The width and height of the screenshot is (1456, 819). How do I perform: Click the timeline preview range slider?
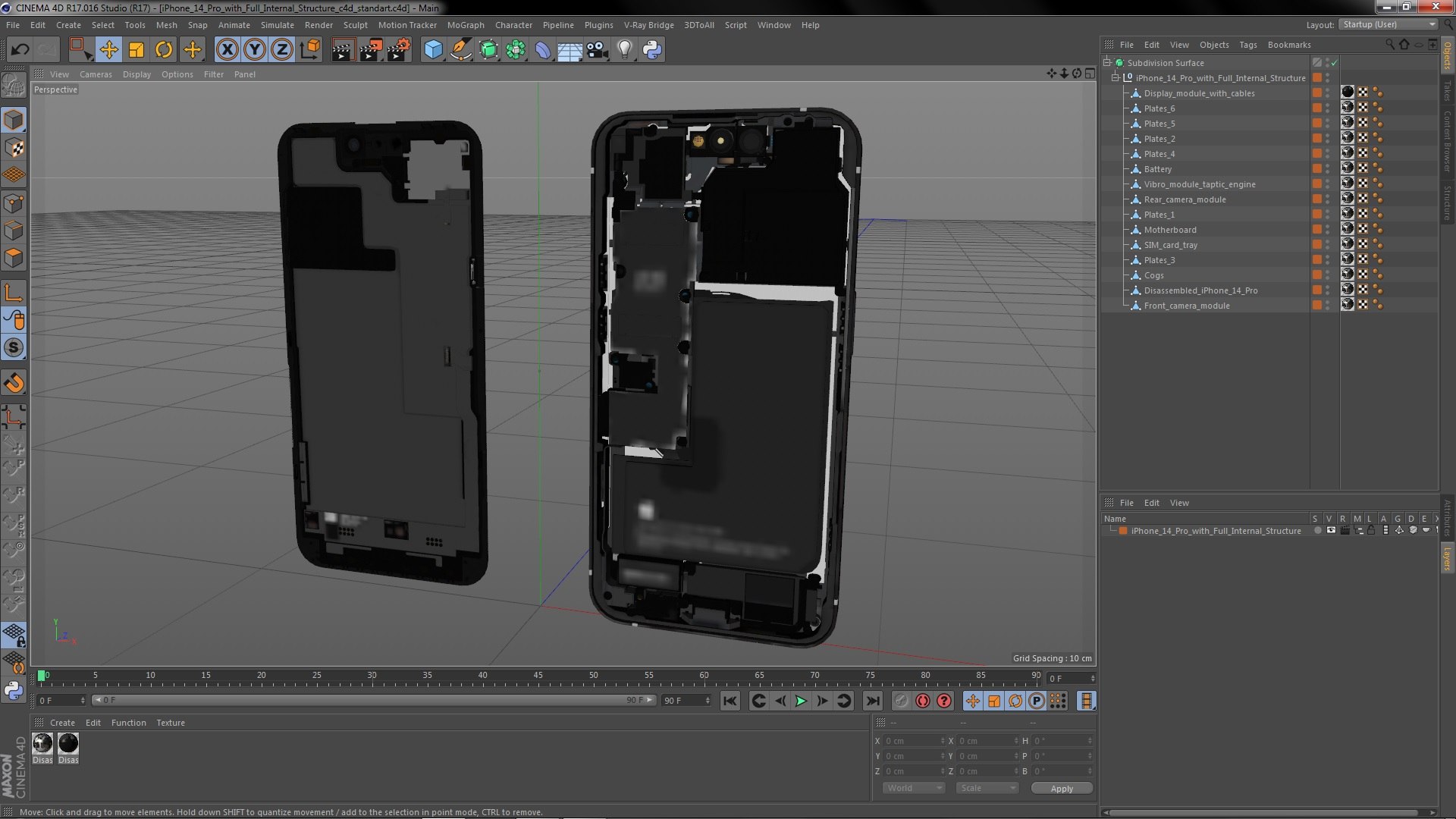373,700
